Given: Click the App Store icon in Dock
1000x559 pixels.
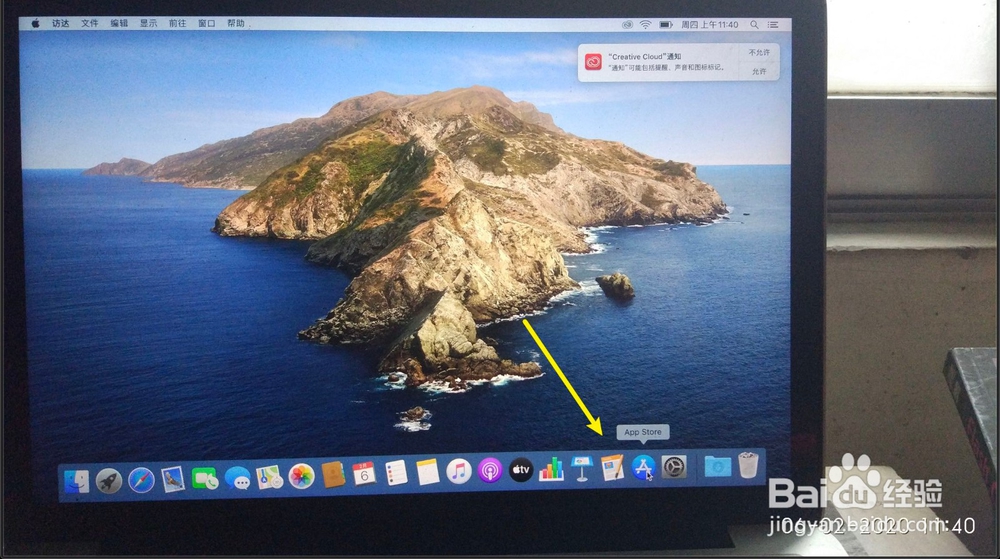Looking at the screenshot, I should [x=643, y=467].
